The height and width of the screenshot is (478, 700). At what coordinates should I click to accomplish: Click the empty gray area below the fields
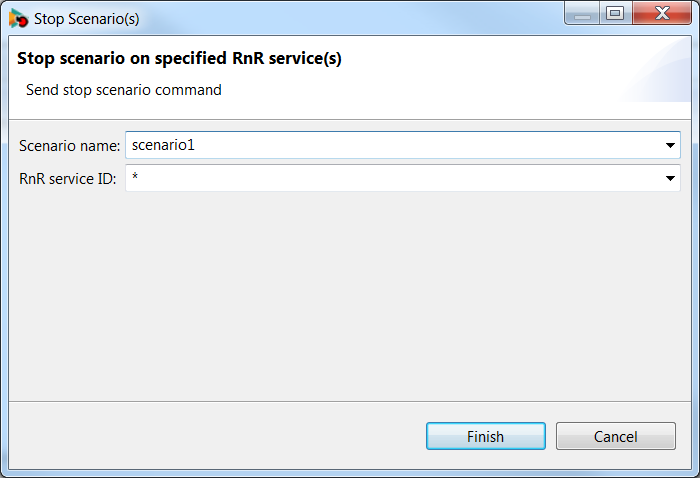click(350, 295)
